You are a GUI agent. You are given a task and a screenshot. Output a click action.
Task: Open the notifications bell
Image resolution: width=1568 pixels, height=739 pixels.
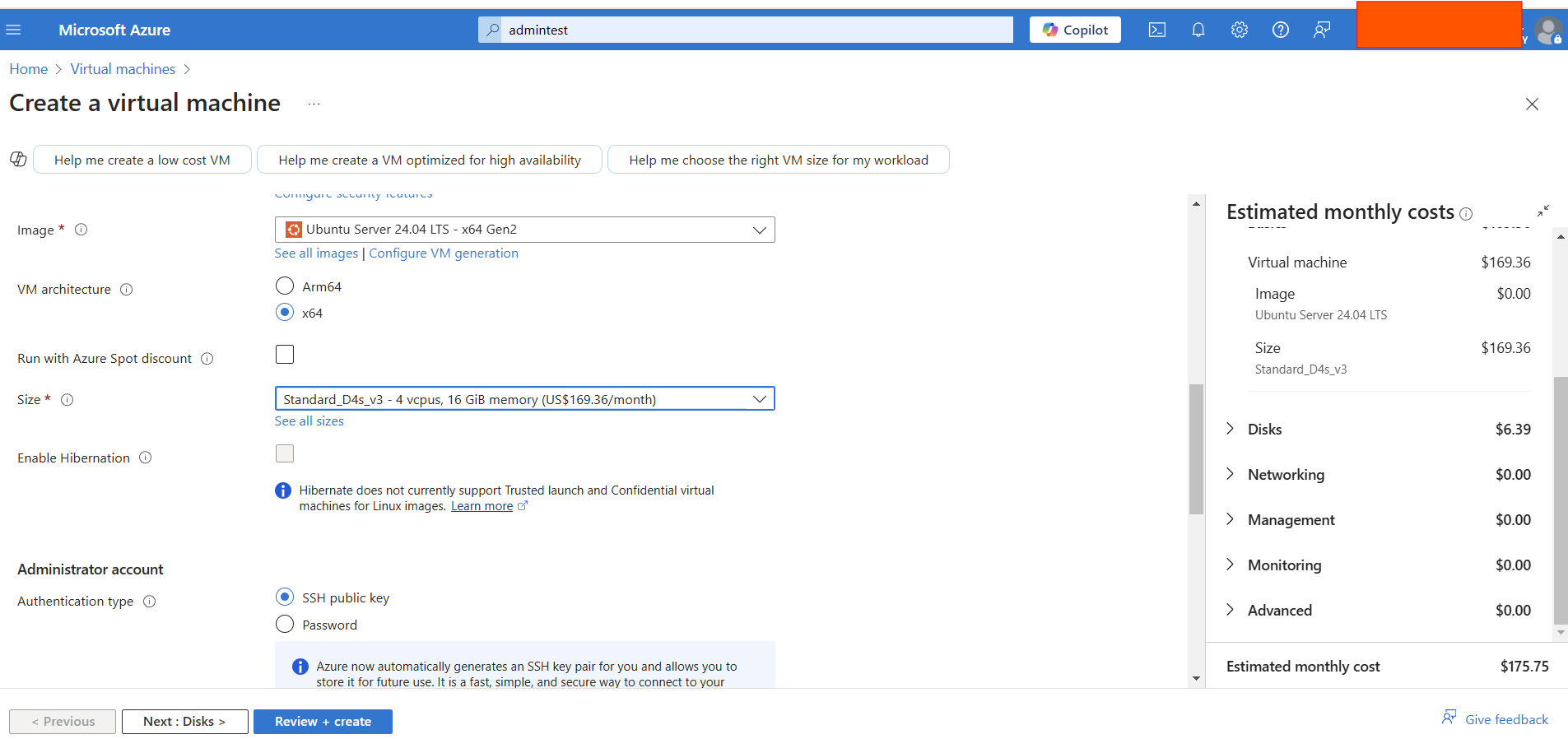(x=1198, y=30)
